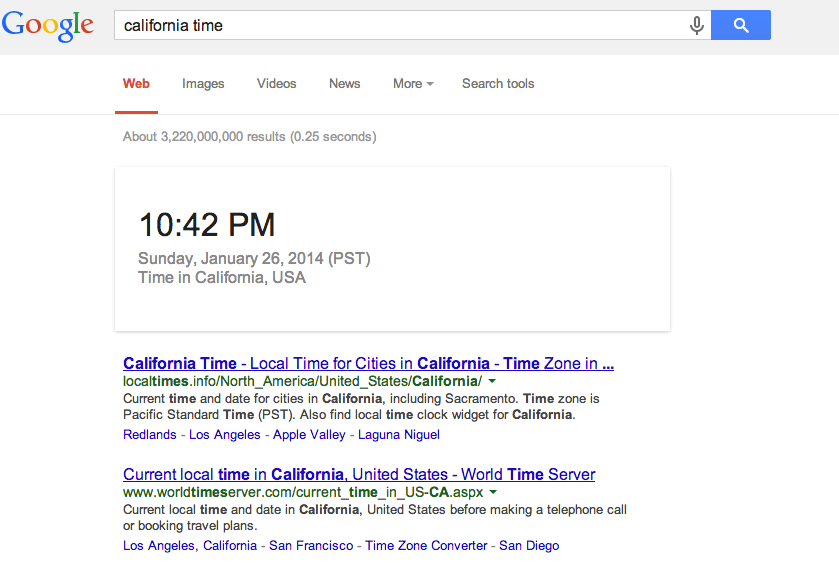The image size is (839, 569).
Task: Open Search tools
Action: click(x=498, y=84)
